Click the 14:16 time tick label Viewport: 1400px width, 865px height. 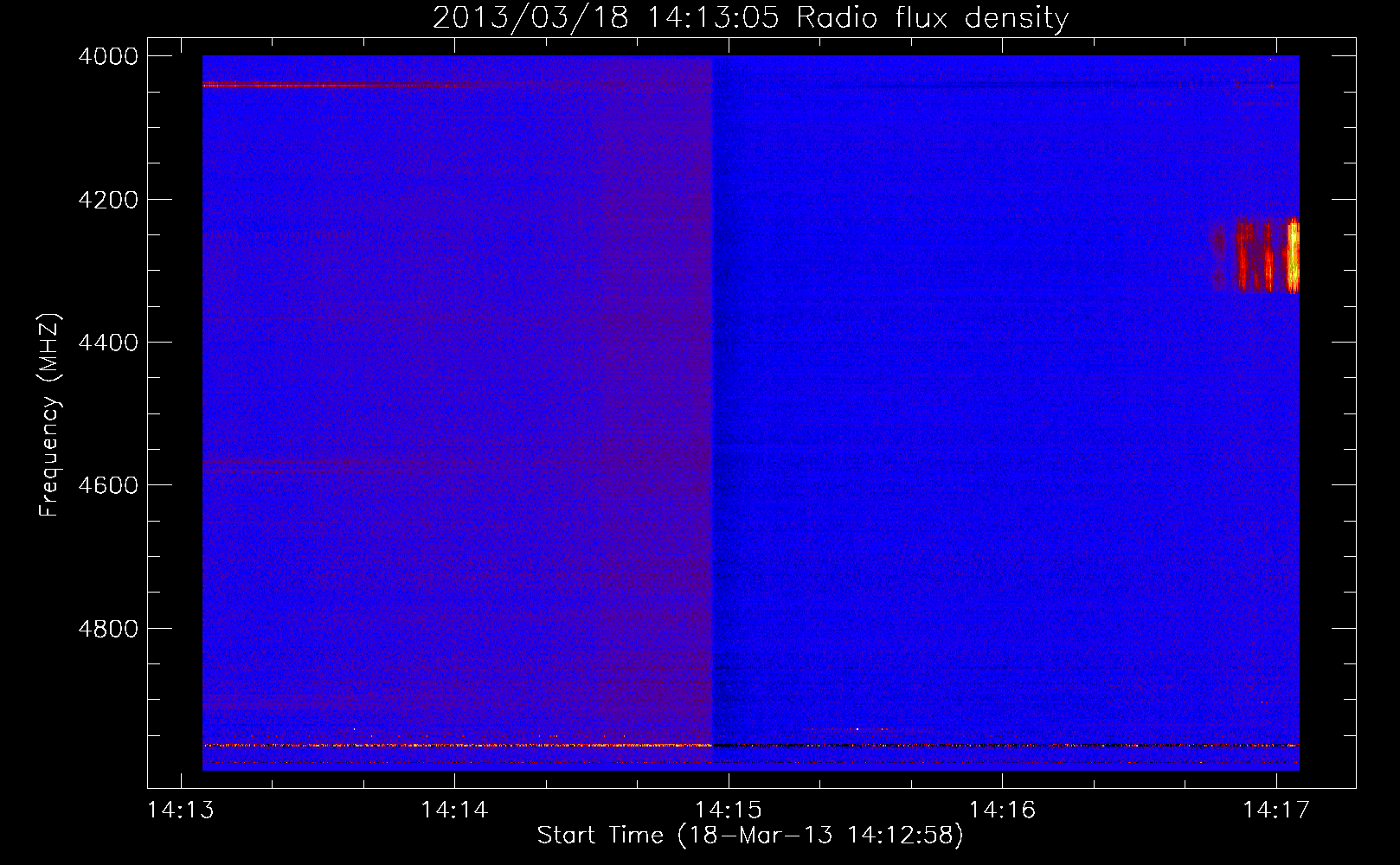(x=1002, y=811)
